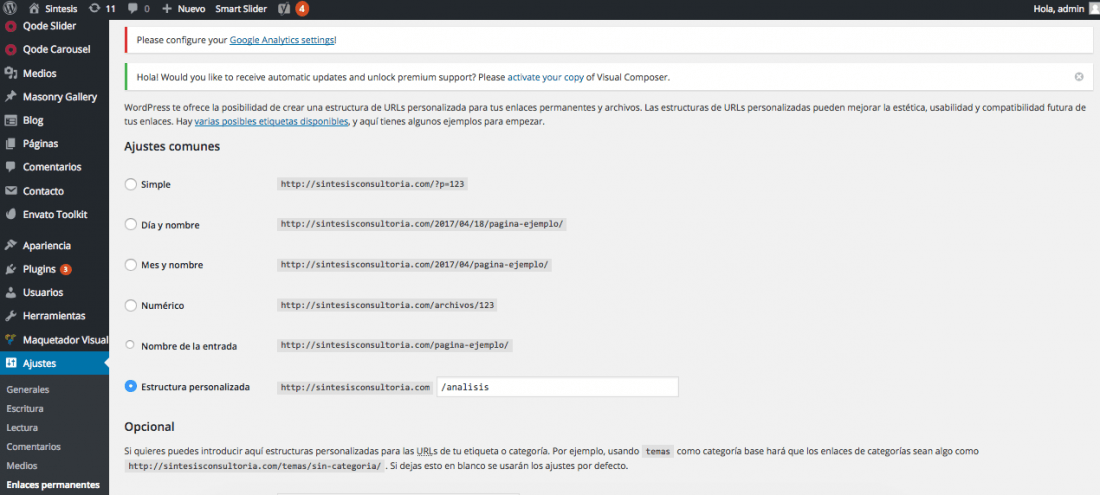Dismiss the Visual Composer notice
Viewport: 1100px width, 495px height.
(1079, 77)
